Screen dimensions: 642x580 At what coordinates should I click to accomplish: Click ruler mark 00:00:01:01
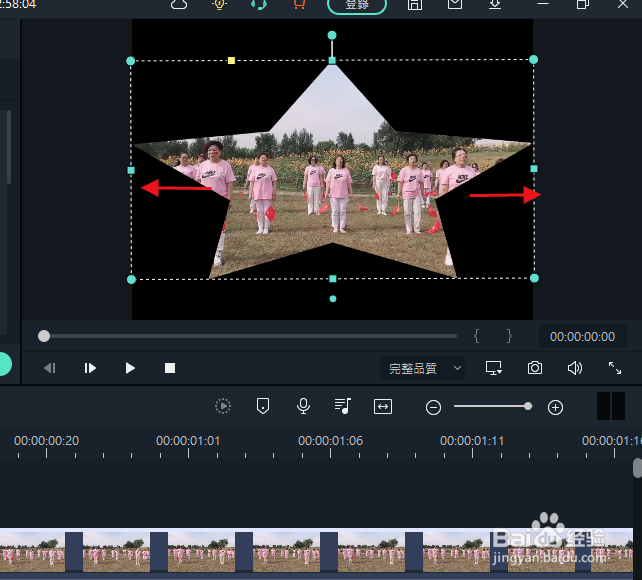(188, 441)
